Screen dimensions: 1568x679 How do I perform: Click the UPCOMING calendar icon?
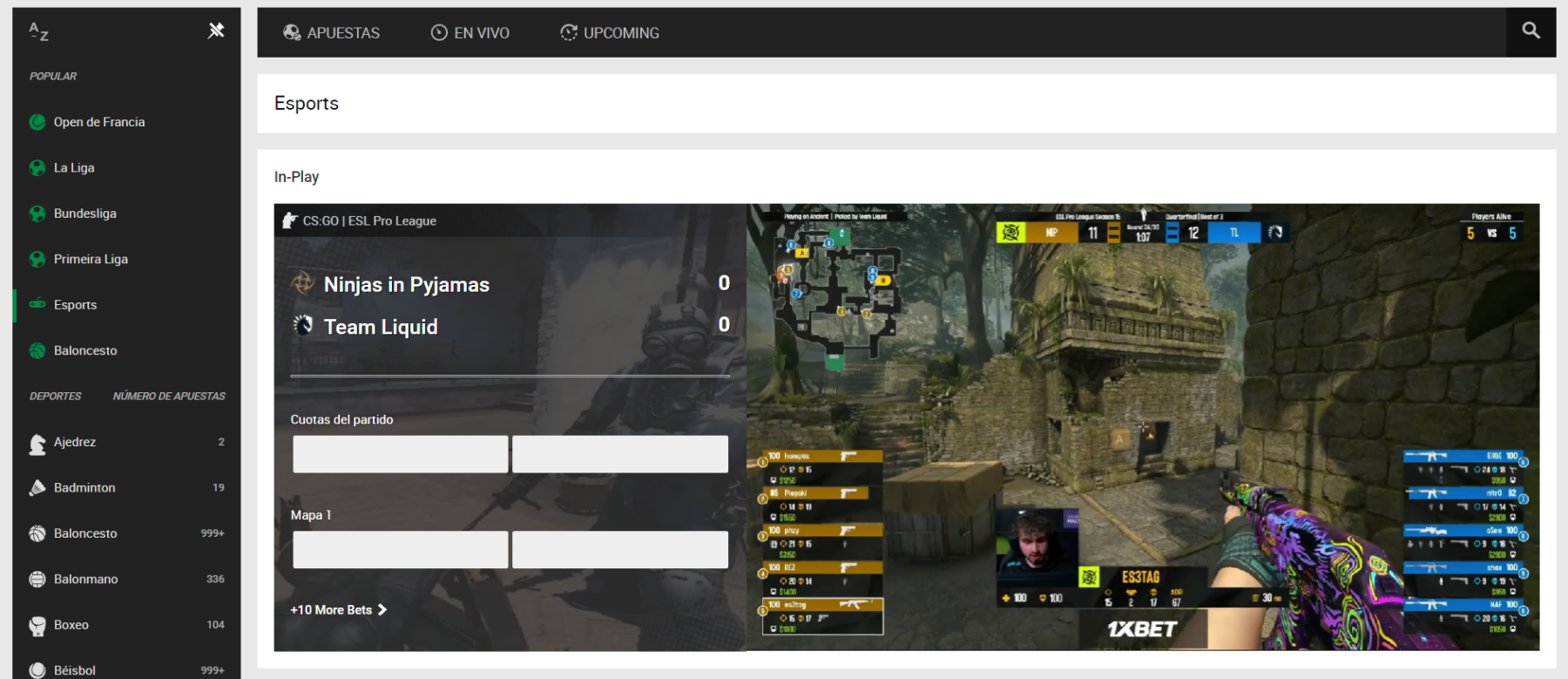point(569,33)
